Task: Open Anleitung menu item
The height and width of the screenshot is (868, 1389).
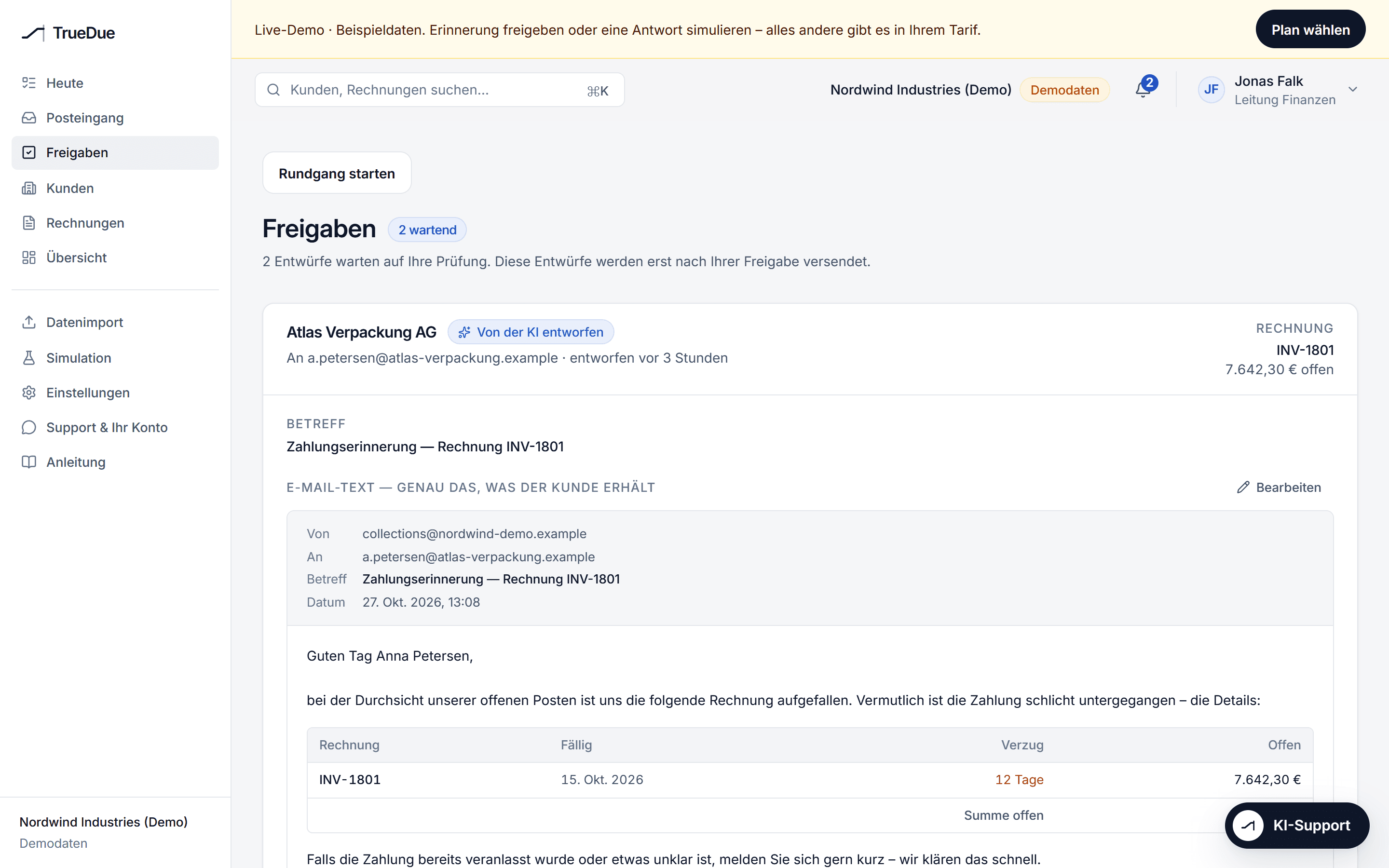Action: point(115,462)
